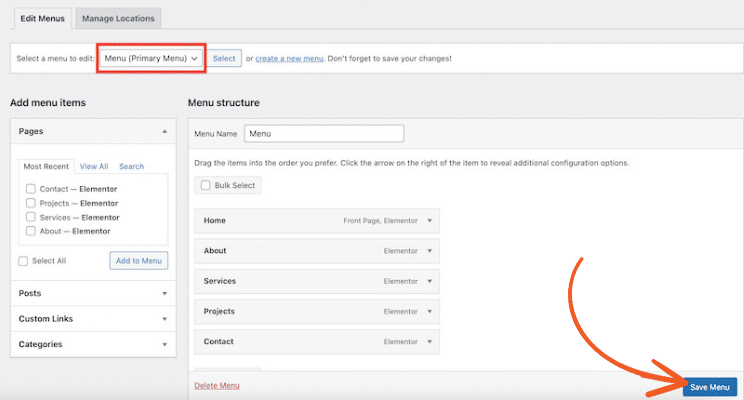744x400 pixels.
Task: Click the Menu structure heading
Action: [223, 102]
